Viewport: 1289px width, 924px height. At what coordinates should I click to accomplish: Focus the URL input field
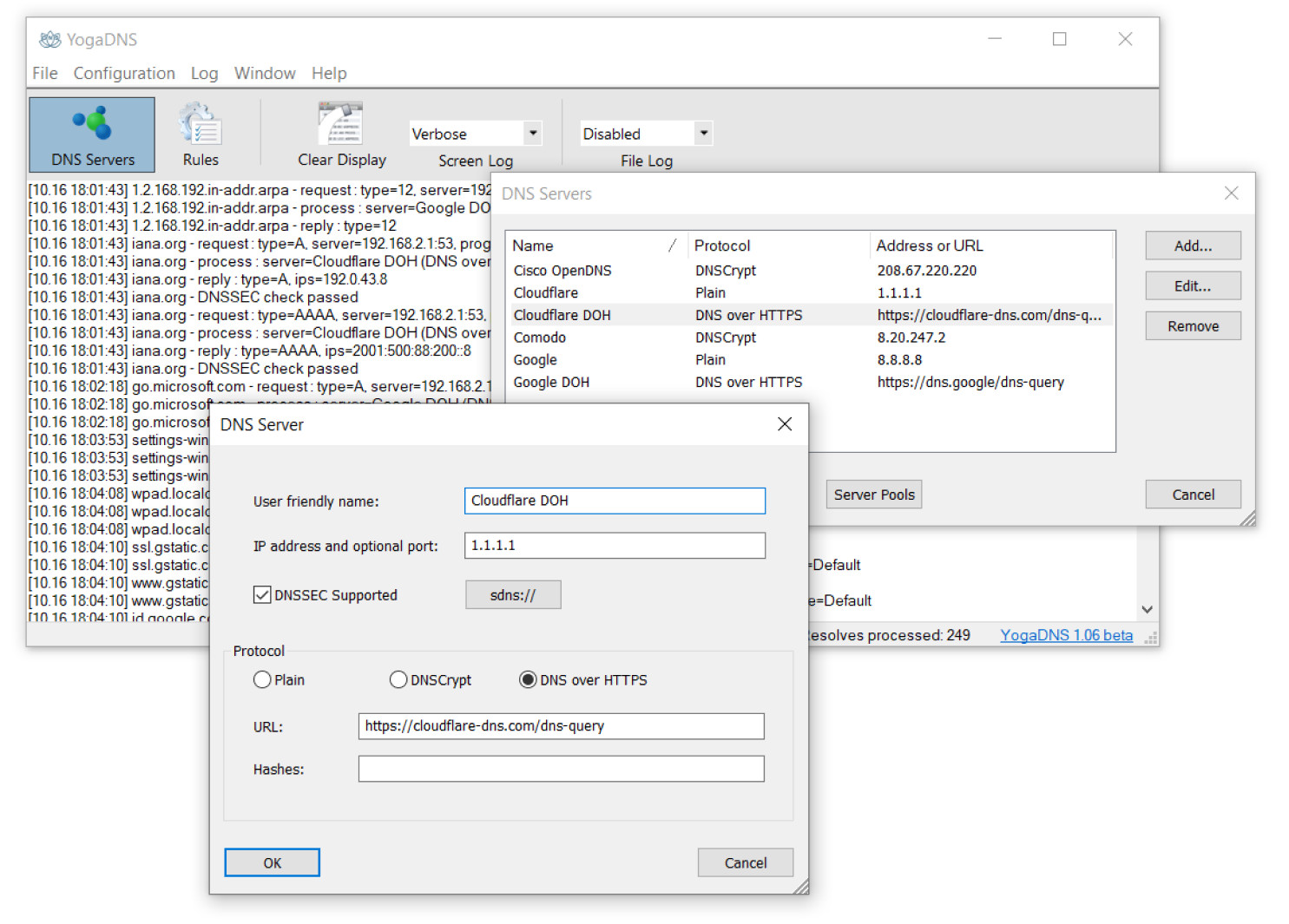561,726
